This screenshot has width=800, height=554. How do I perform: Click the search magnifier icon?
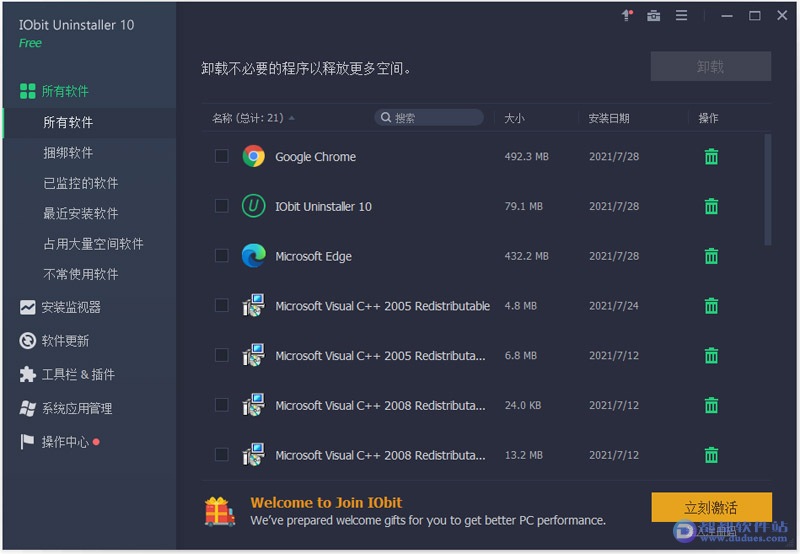[x=386, y=118]
